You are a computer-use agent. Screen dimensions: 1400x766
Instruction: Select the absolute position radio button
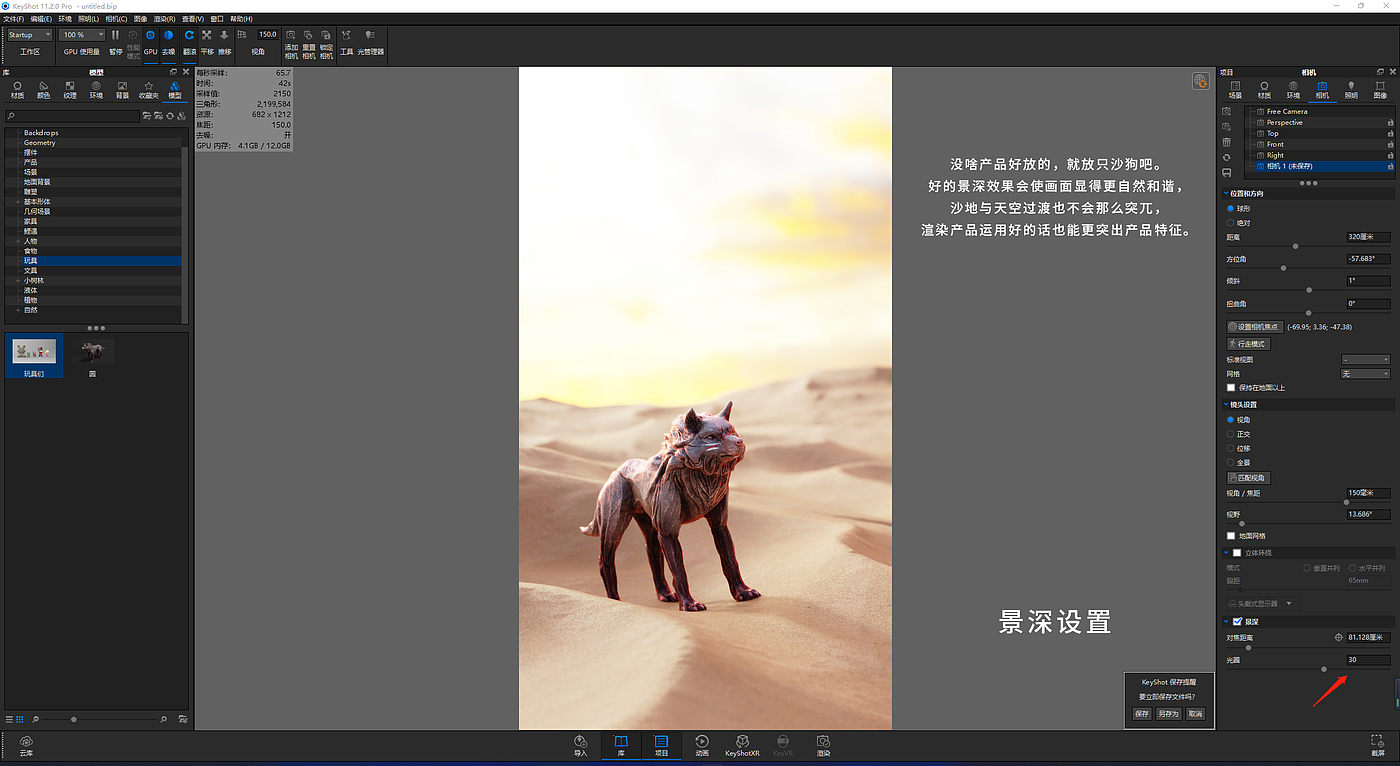[1231, 222]
